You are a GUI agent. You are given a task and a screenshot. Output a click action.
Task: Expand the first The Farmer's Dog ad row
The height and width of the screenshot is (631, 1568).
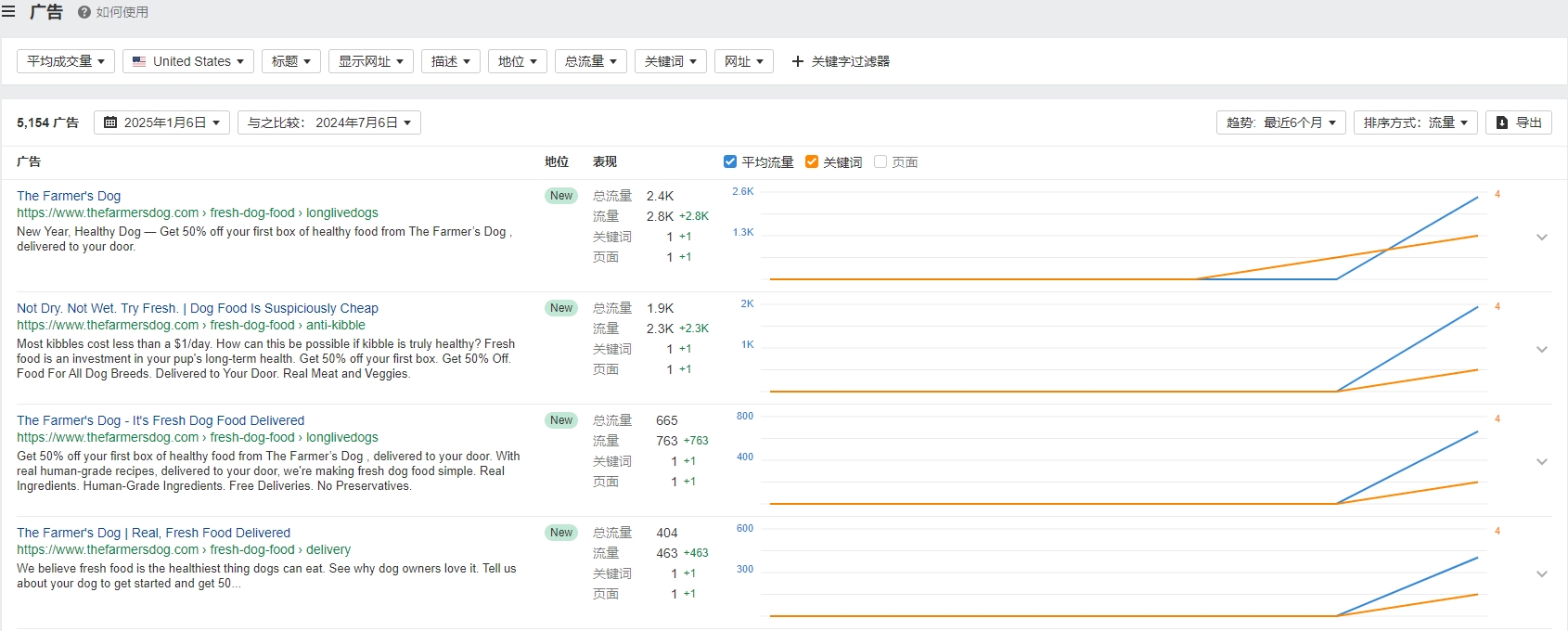[x=1542, y=238]
